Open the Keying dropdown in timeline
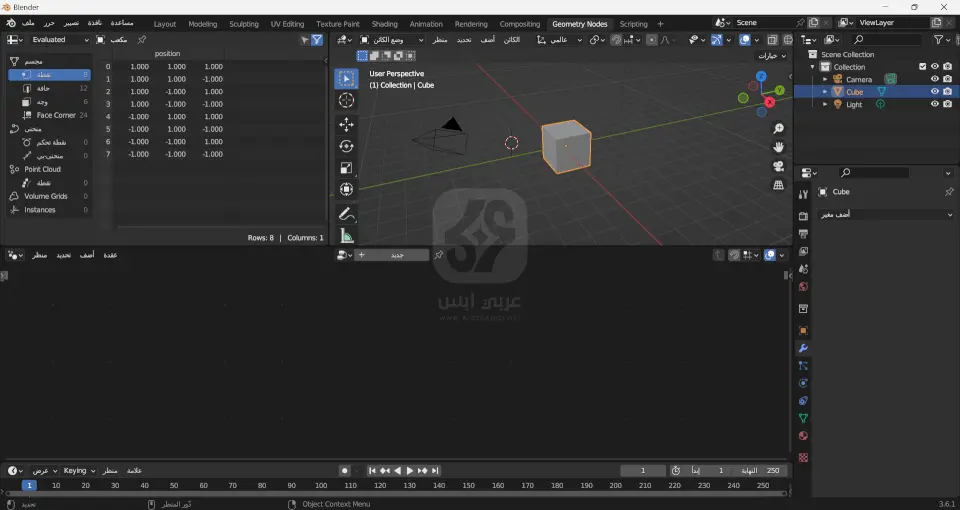This screenshot has height=510, width=960. pyautogui.click(x=79, y=471)
